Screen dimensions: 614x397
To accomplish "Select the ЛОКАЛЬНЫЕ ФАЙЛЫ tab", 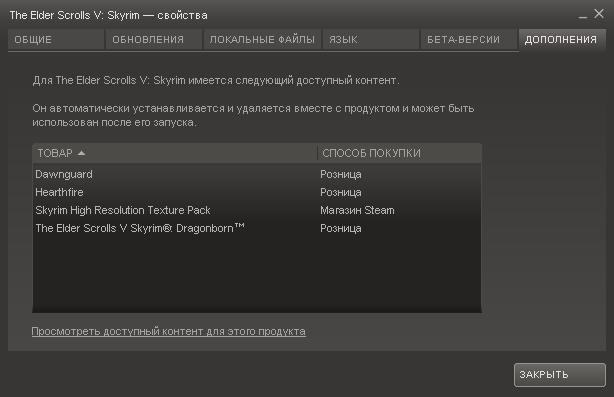I will click(262, 40).
